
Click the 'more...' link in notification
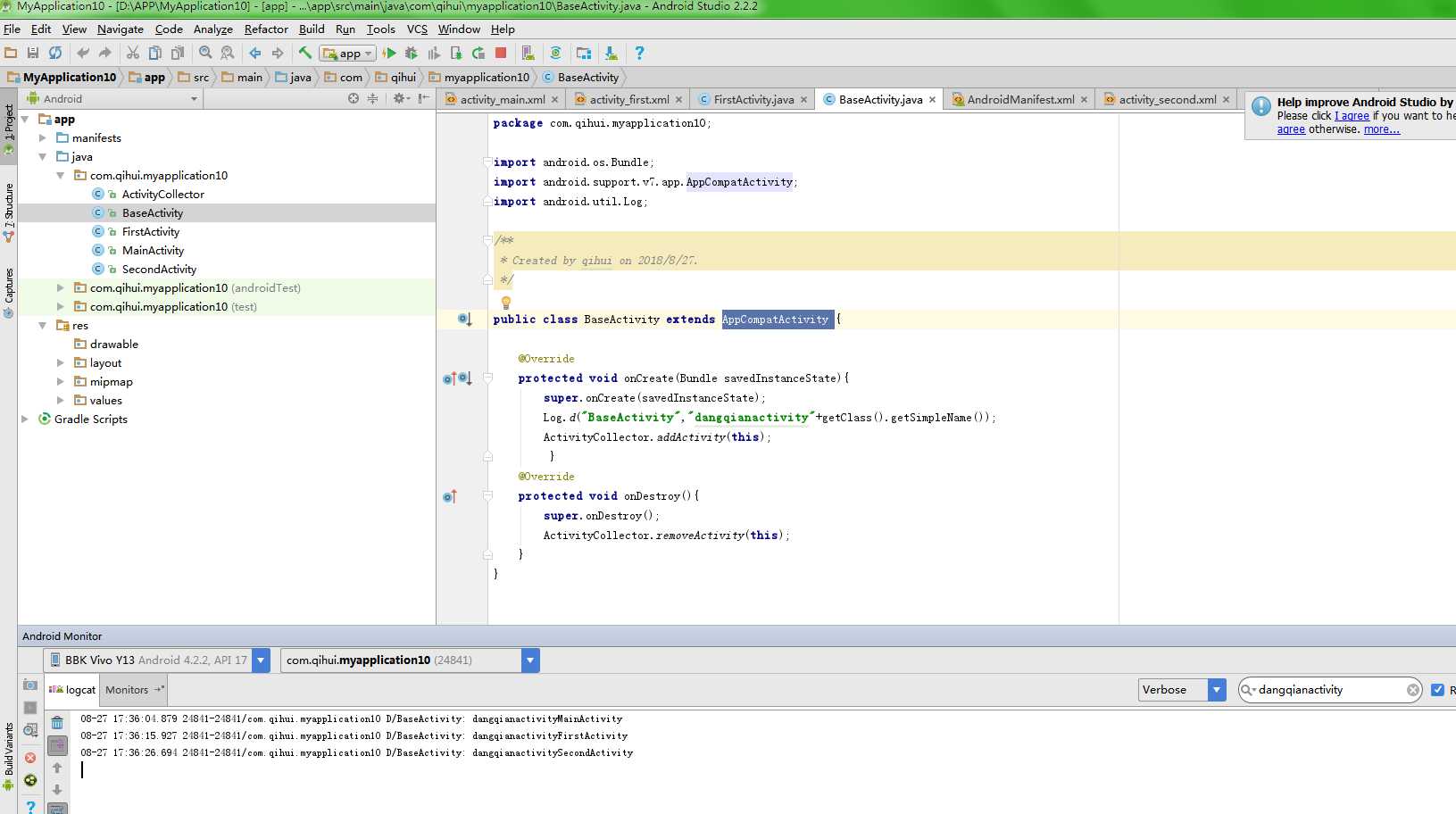pos(1381,129)
